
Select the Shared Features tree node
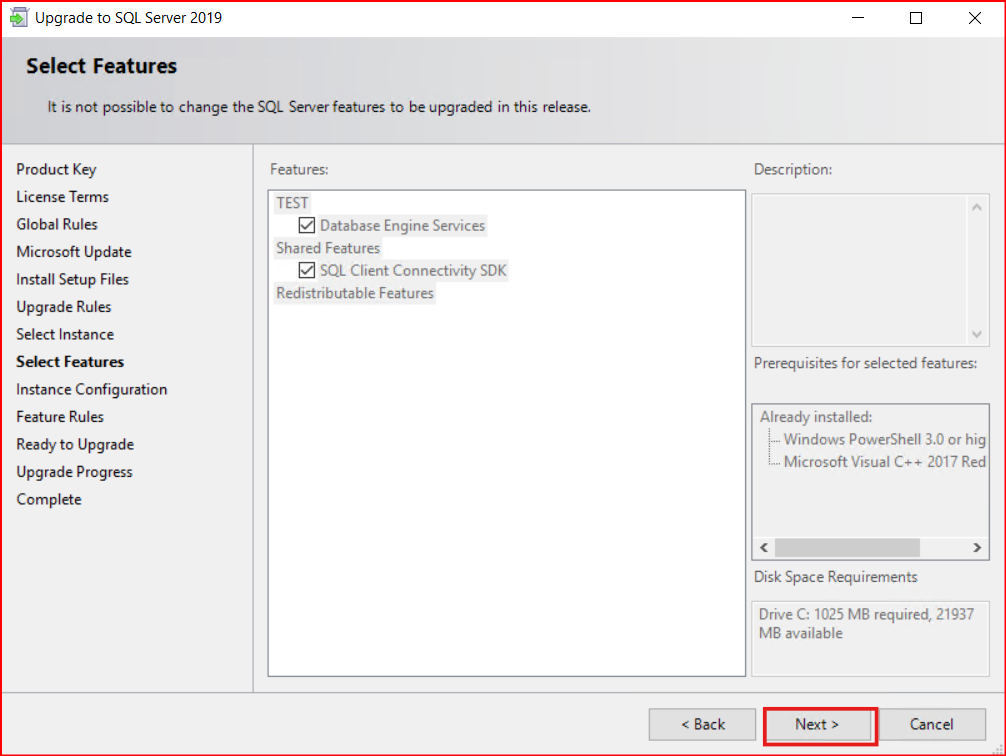pos(328,248)
